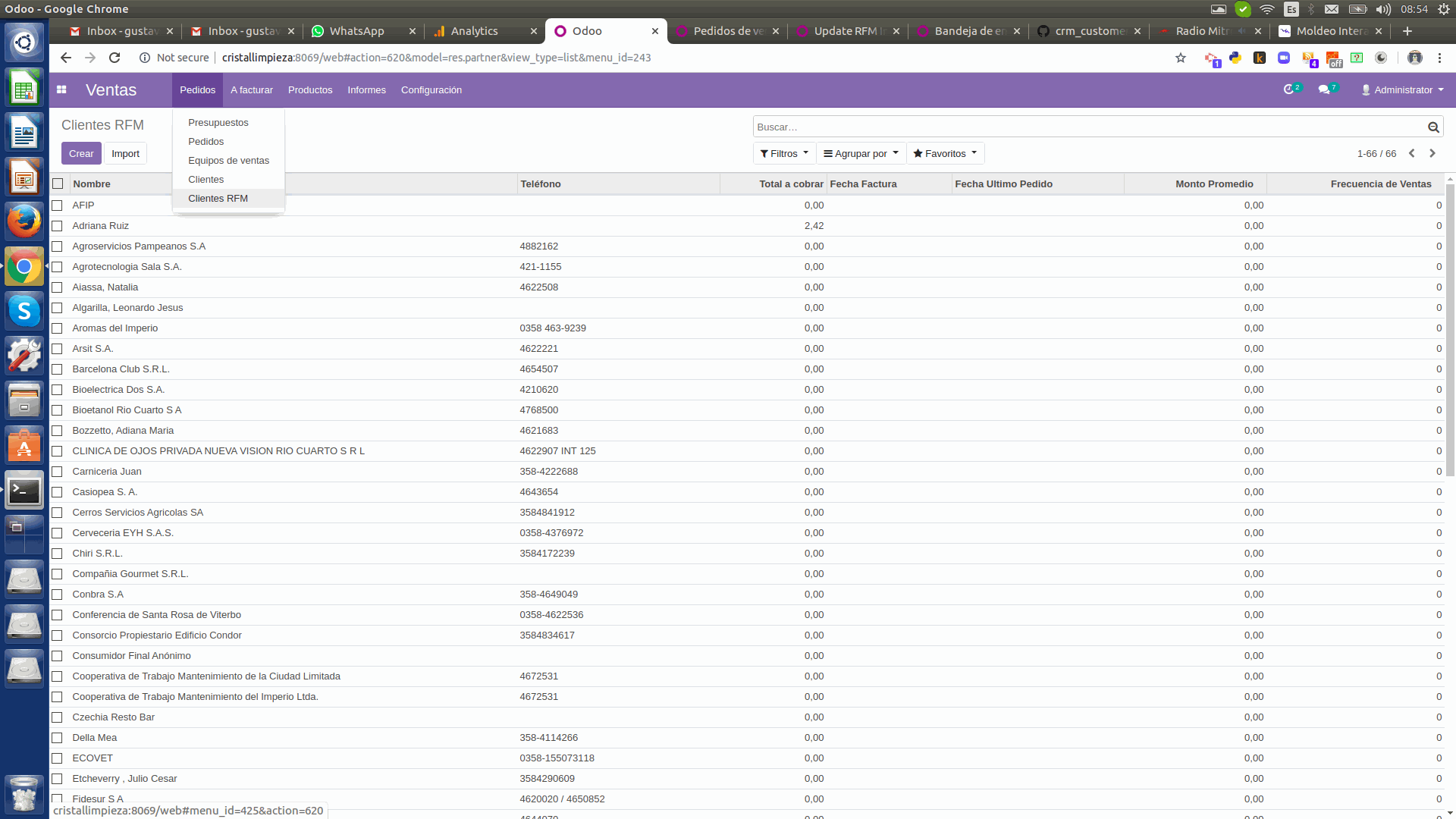Sort by Monto Promedio column

tap(1195, 184)
